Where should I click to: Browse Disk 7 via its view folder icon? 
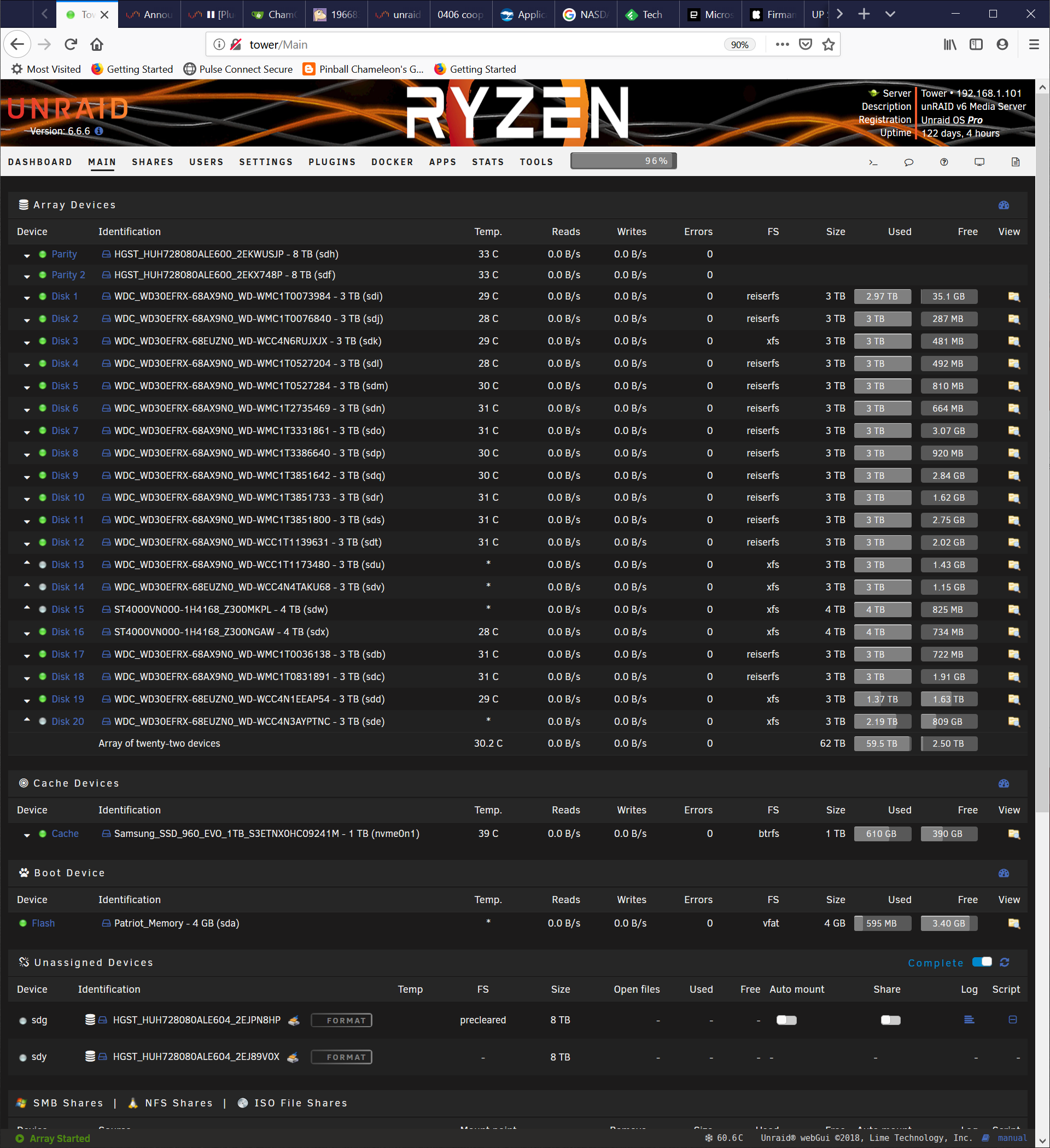[x=1013, y=431]
